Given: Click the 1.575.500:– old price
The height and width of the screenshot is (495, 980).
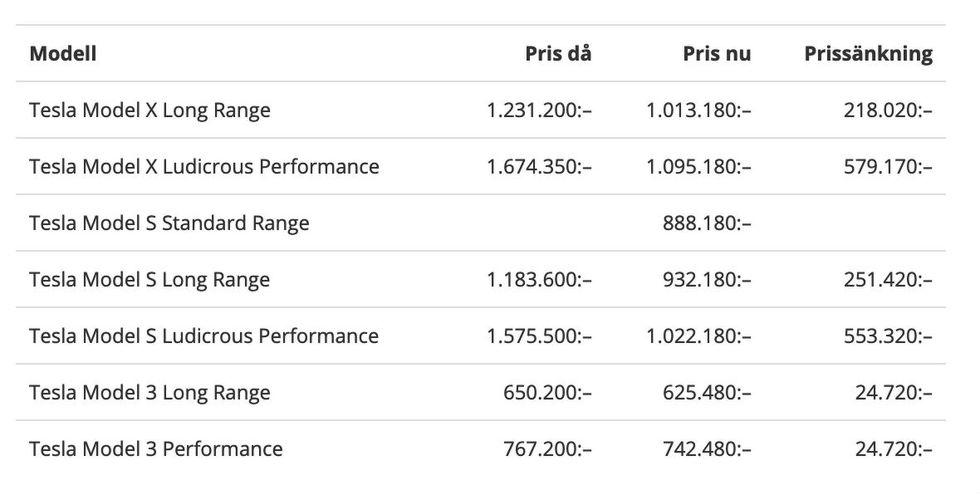Looking at the screenshot, I should point(539,336).
